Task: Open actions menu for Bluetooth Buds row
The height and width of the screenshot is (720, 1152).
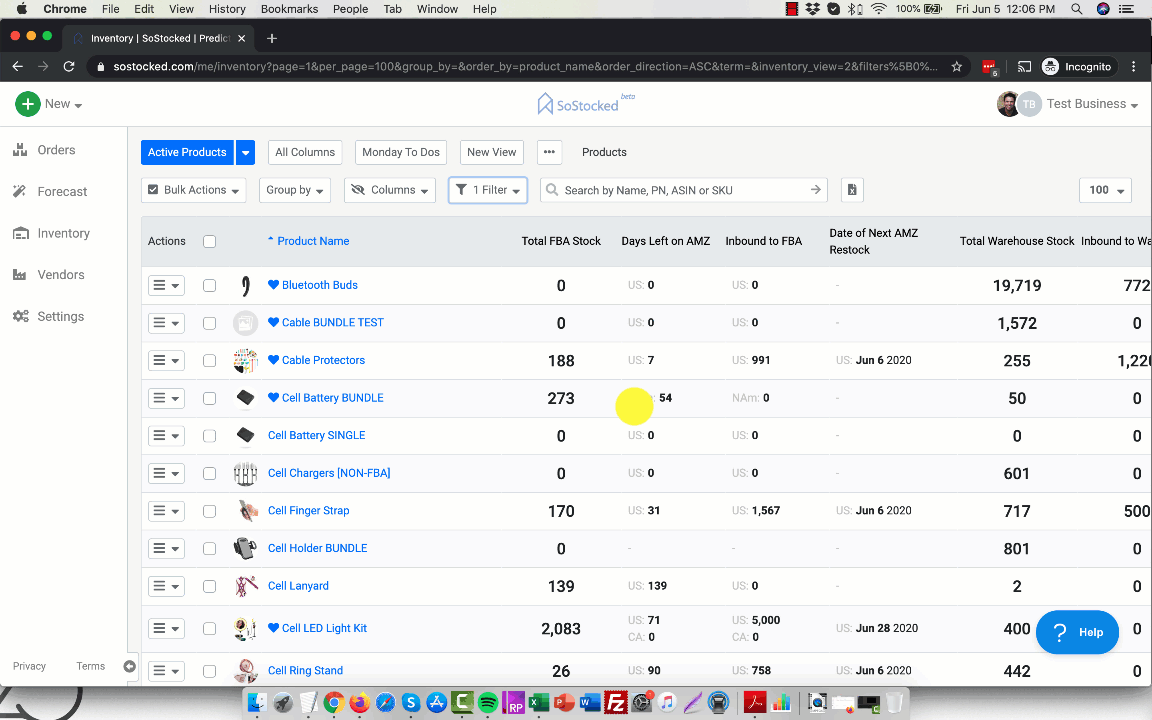Action: coord(166,286)
